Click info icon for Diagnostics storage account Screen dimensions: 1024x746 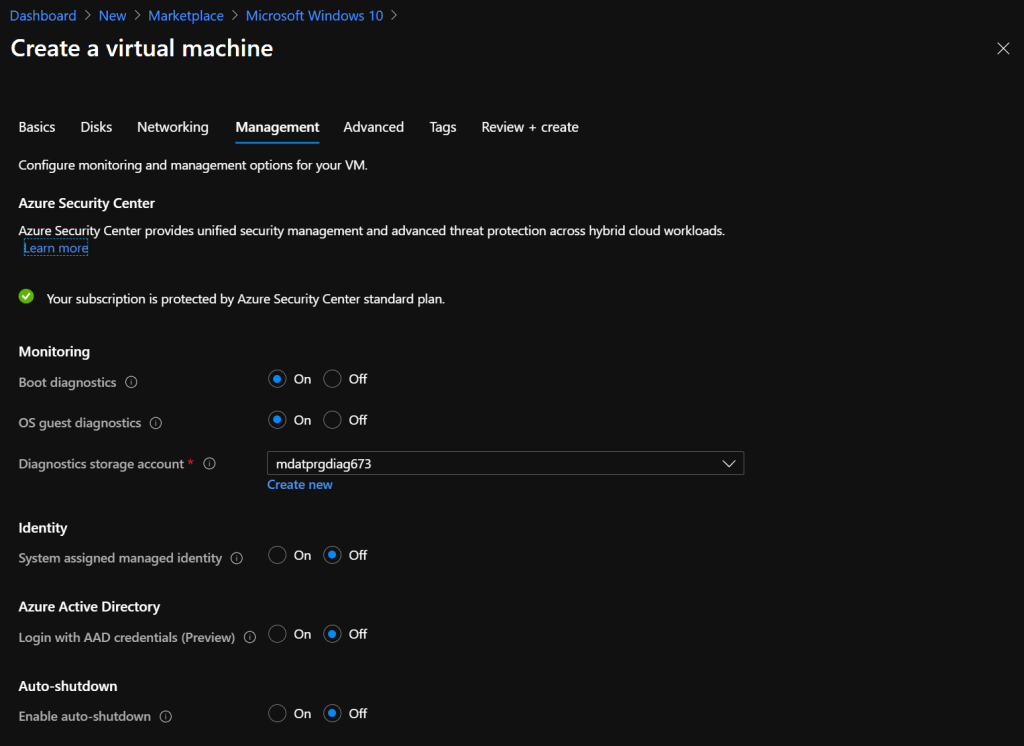pyautogui.click(x=209, y=464)
